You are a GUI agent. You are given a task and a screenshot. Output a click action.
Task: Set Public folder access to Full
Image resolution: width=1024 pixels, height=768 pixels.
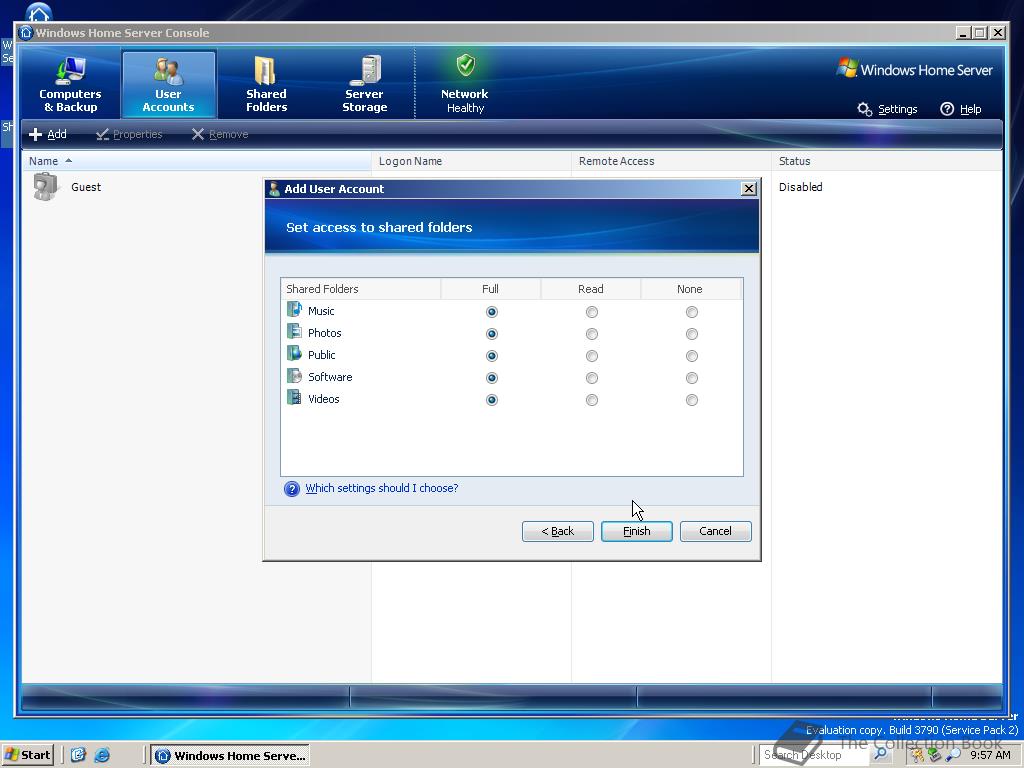pyautogui.click(x=492, y=356)
